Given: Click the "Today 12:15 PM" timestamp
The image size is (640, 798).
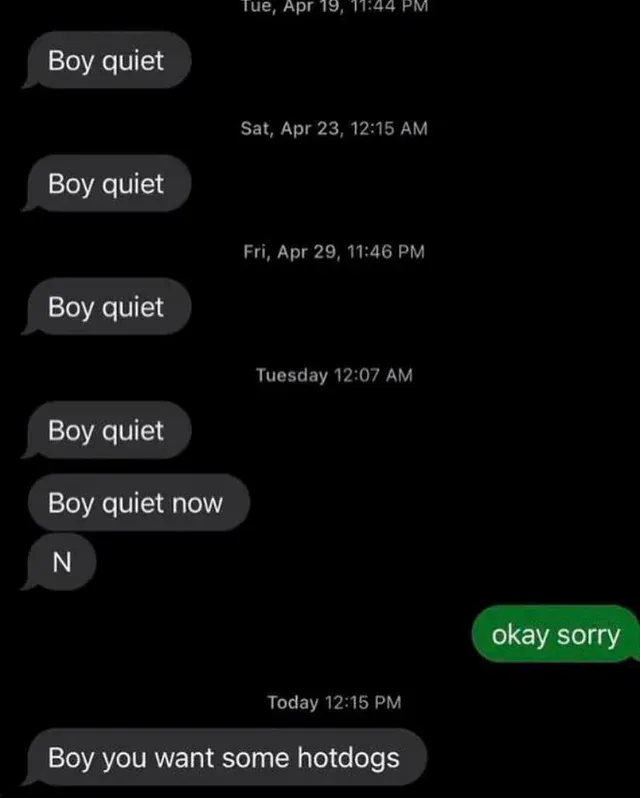Looking at the screenshot, I should [x=334, y=702].
